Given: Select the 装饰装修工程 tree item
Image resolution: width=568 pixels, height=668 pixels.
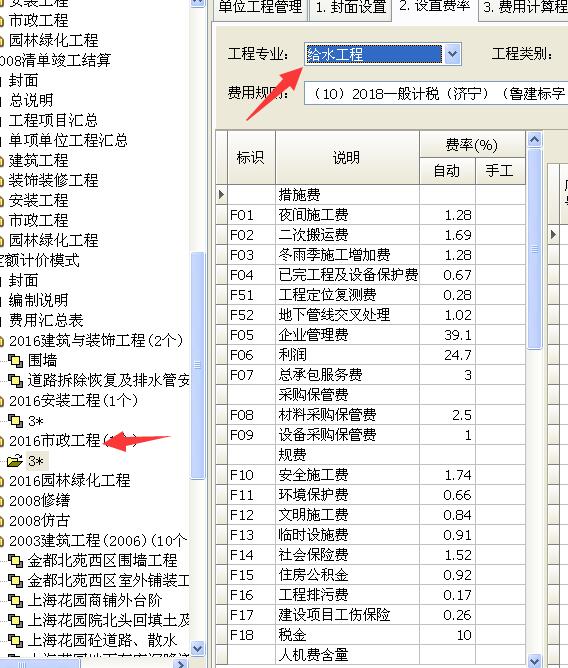Looking at the screenshot, I should tap(54, 181).
